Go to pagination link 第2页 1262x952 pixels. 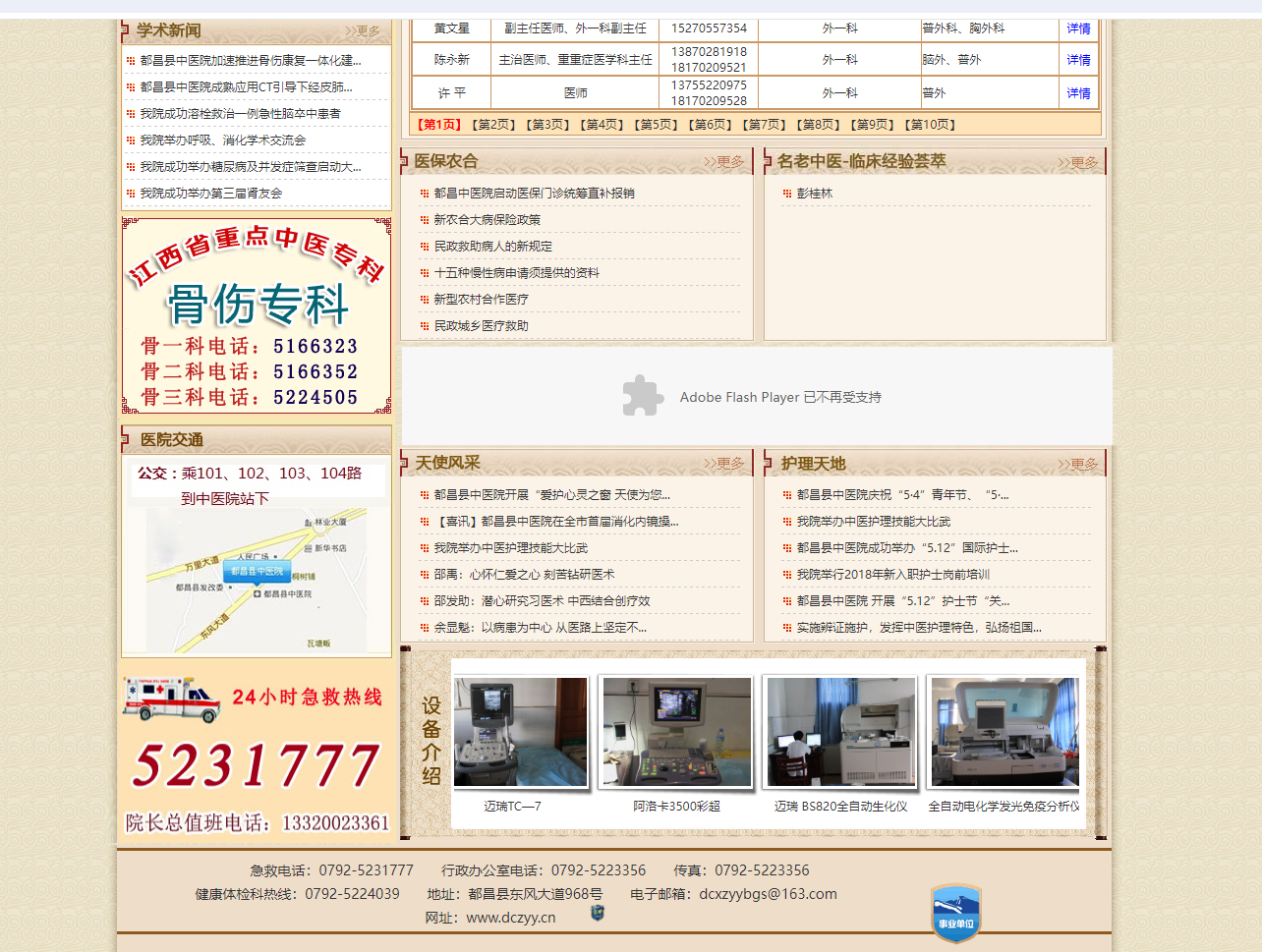tap(492, 125)
